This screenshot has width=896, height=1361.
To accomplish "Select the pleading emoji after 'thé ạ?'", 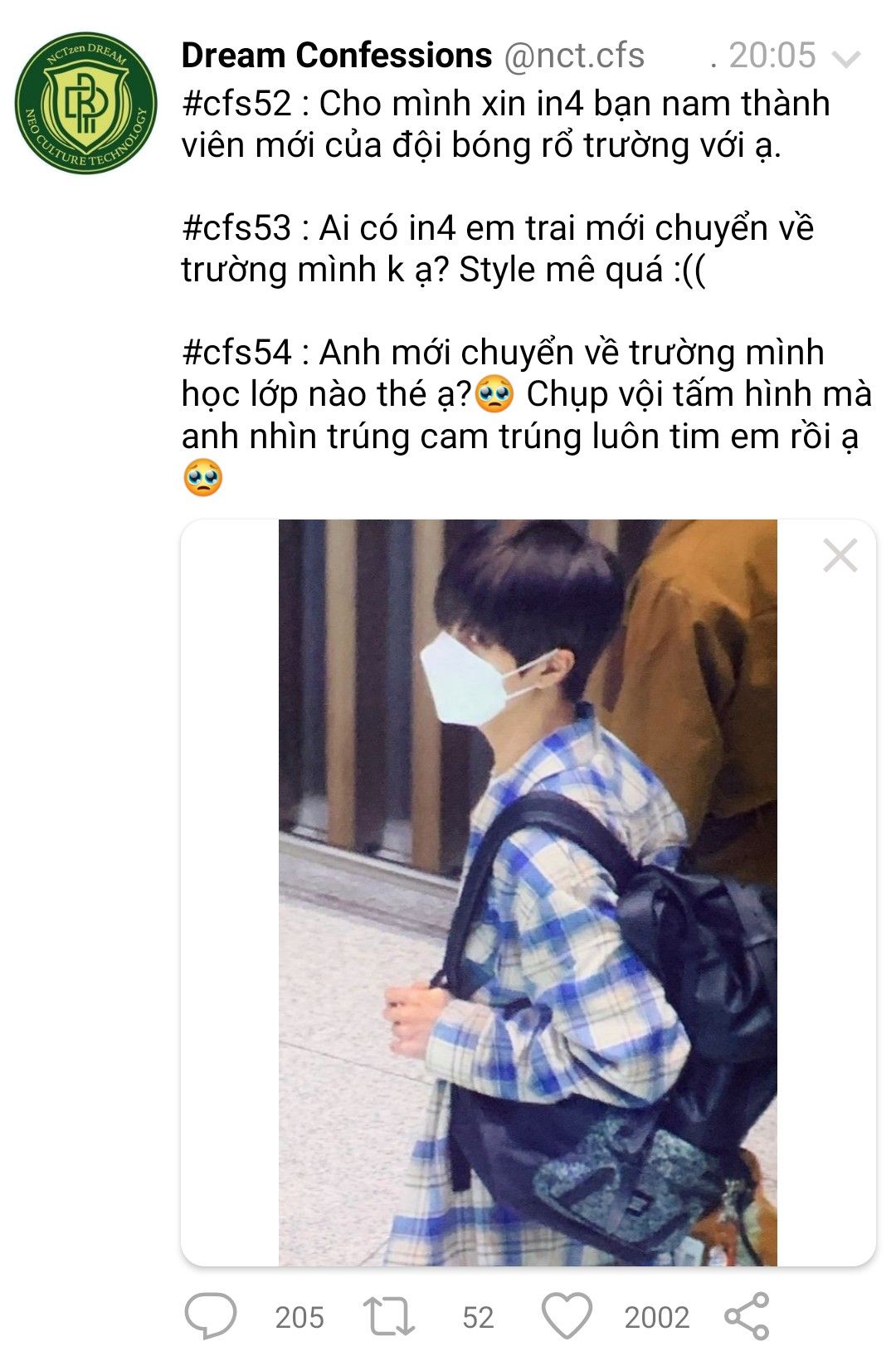I will (x=495, y=394).
